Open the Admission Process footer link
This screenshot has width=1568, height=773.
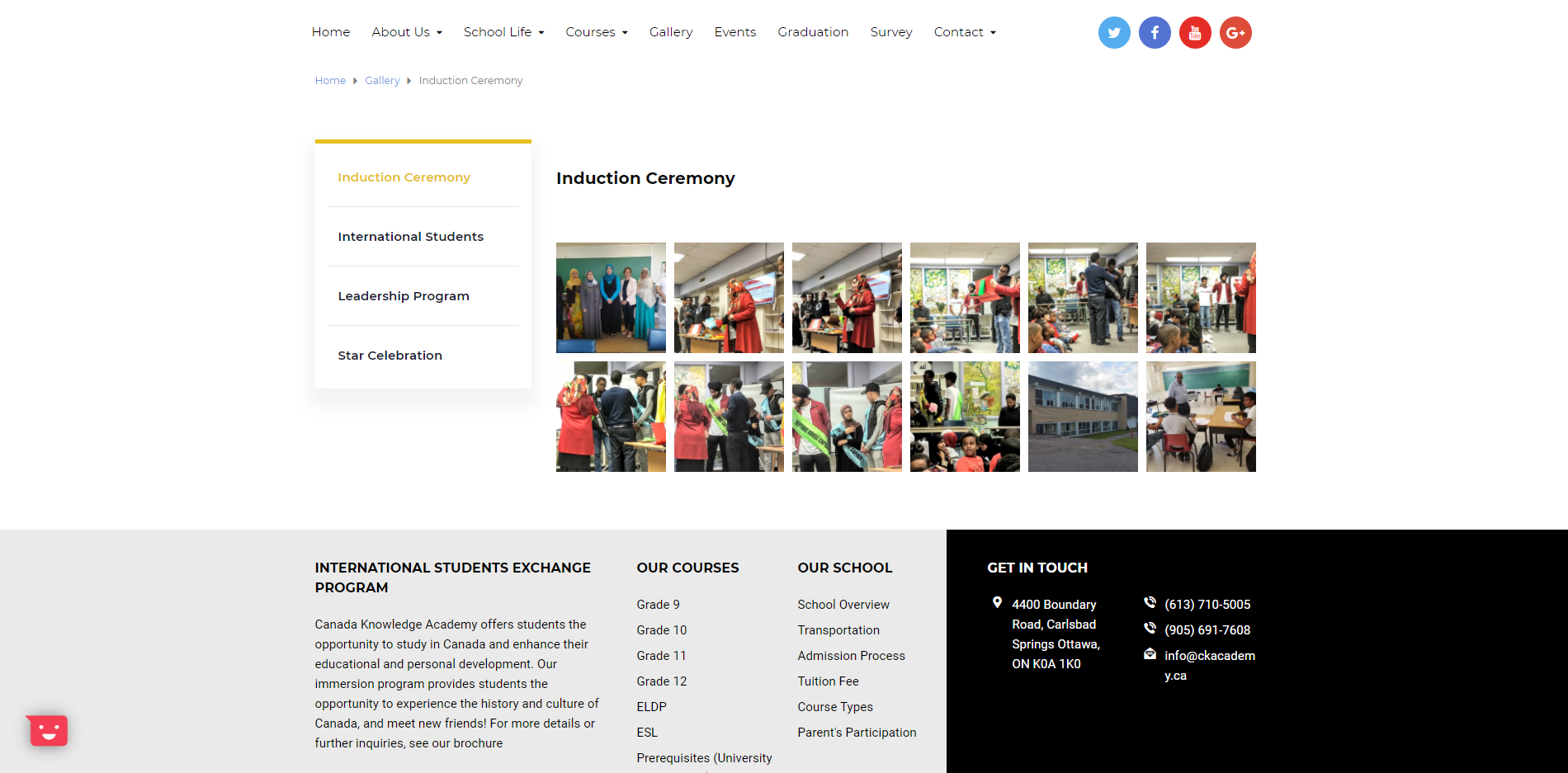(852, 656)
